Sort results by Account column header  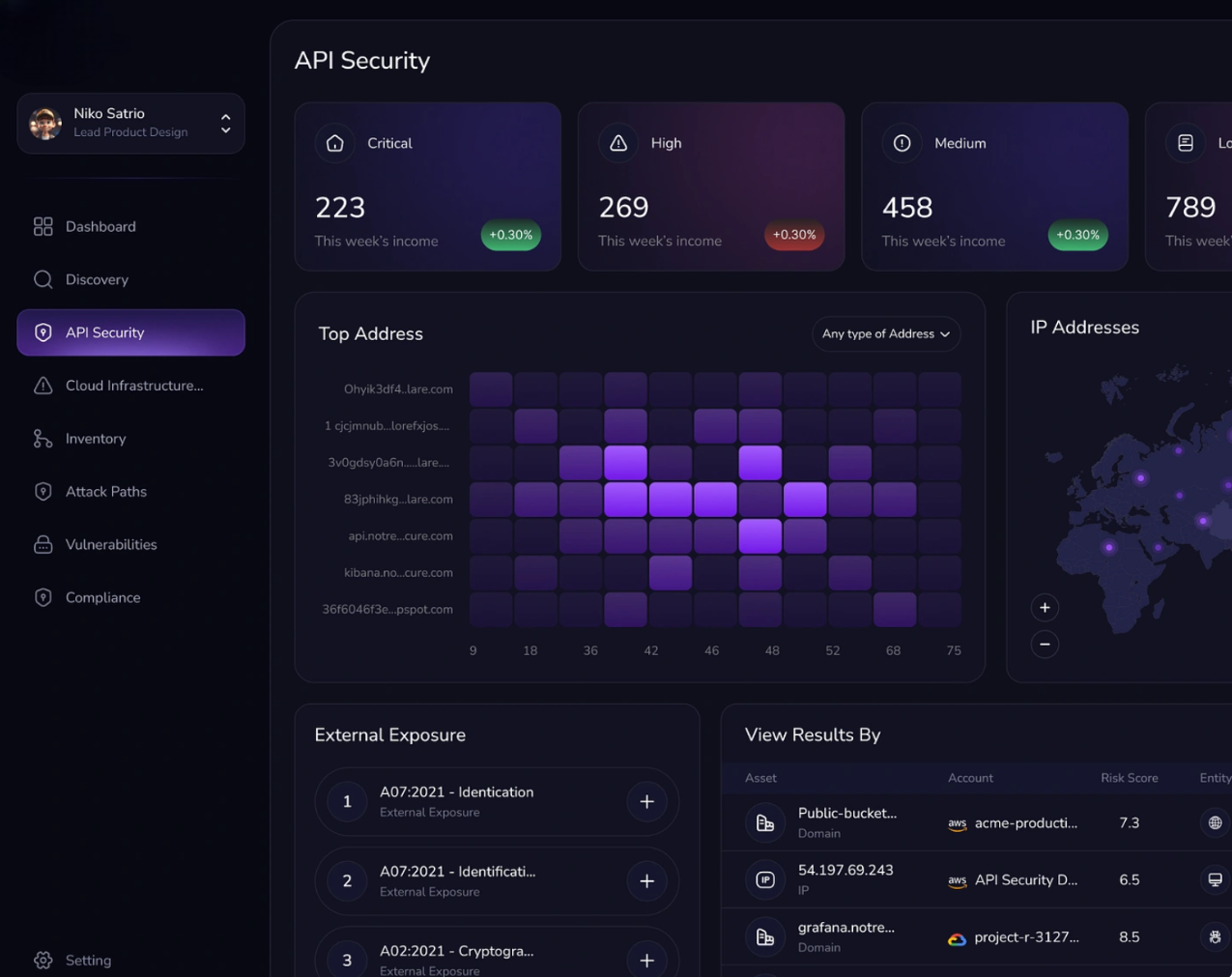[970, 778]
